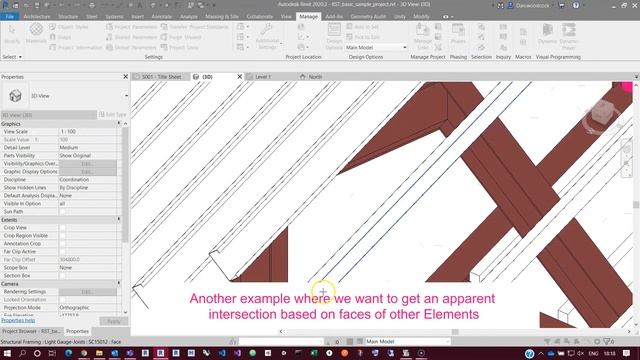640x360 pixels.
Task: Open Design Options dialog
Action: tap(334, 36)
